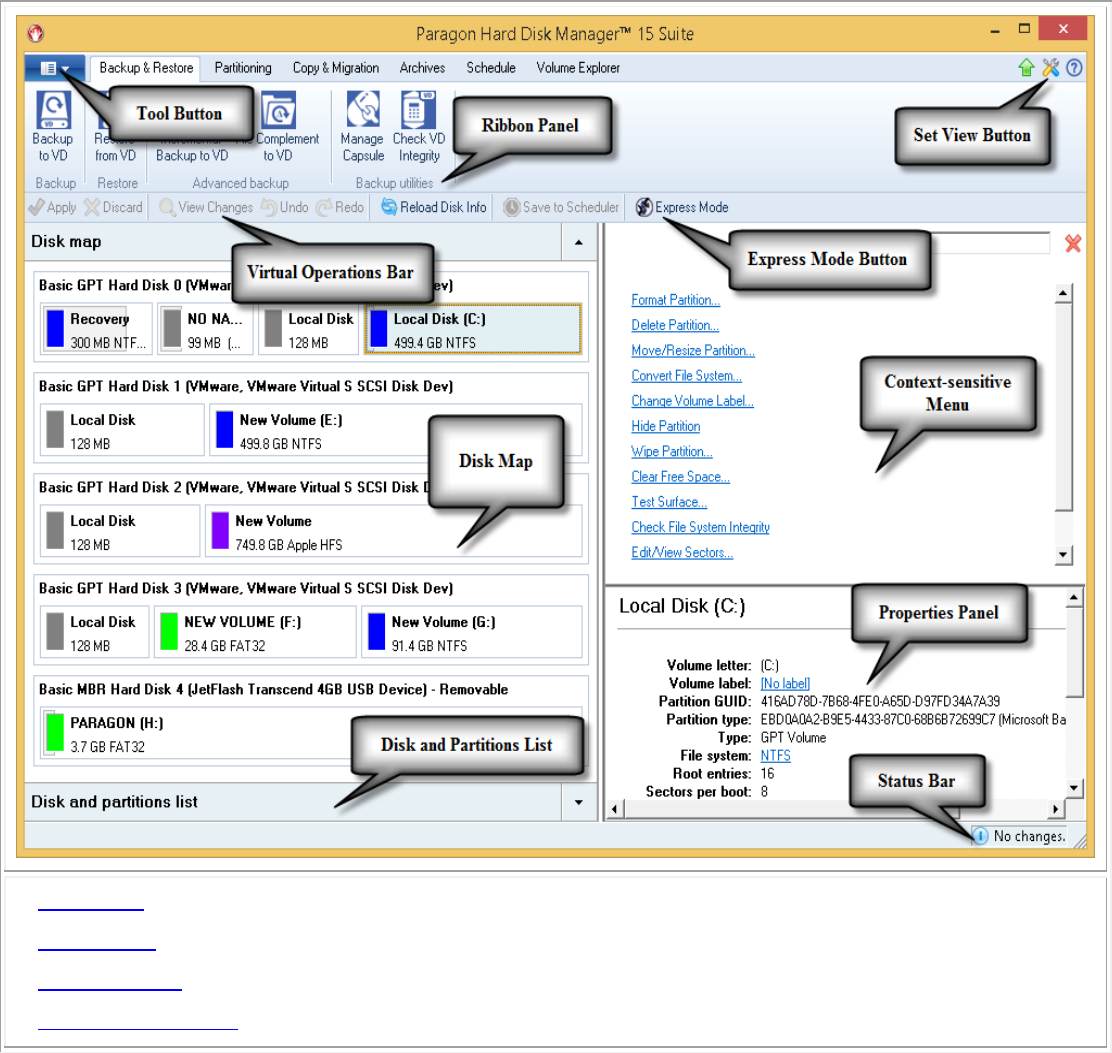The height and width of the screenshot is (1053, 1112).
Task: Click the Format Partition link
Action: point(675,300)
